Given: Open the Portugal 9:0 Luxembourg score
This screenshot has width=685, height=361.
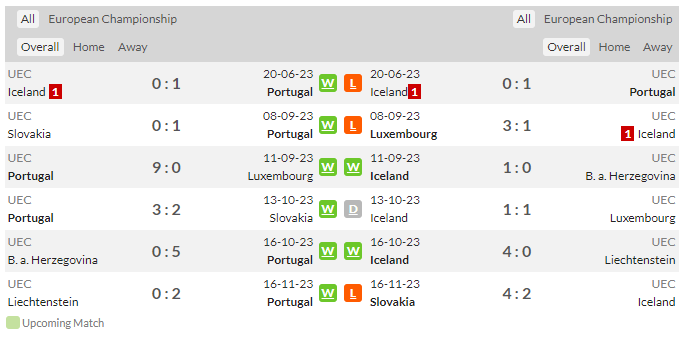Looking at the screenshot, I should (166, 167).
